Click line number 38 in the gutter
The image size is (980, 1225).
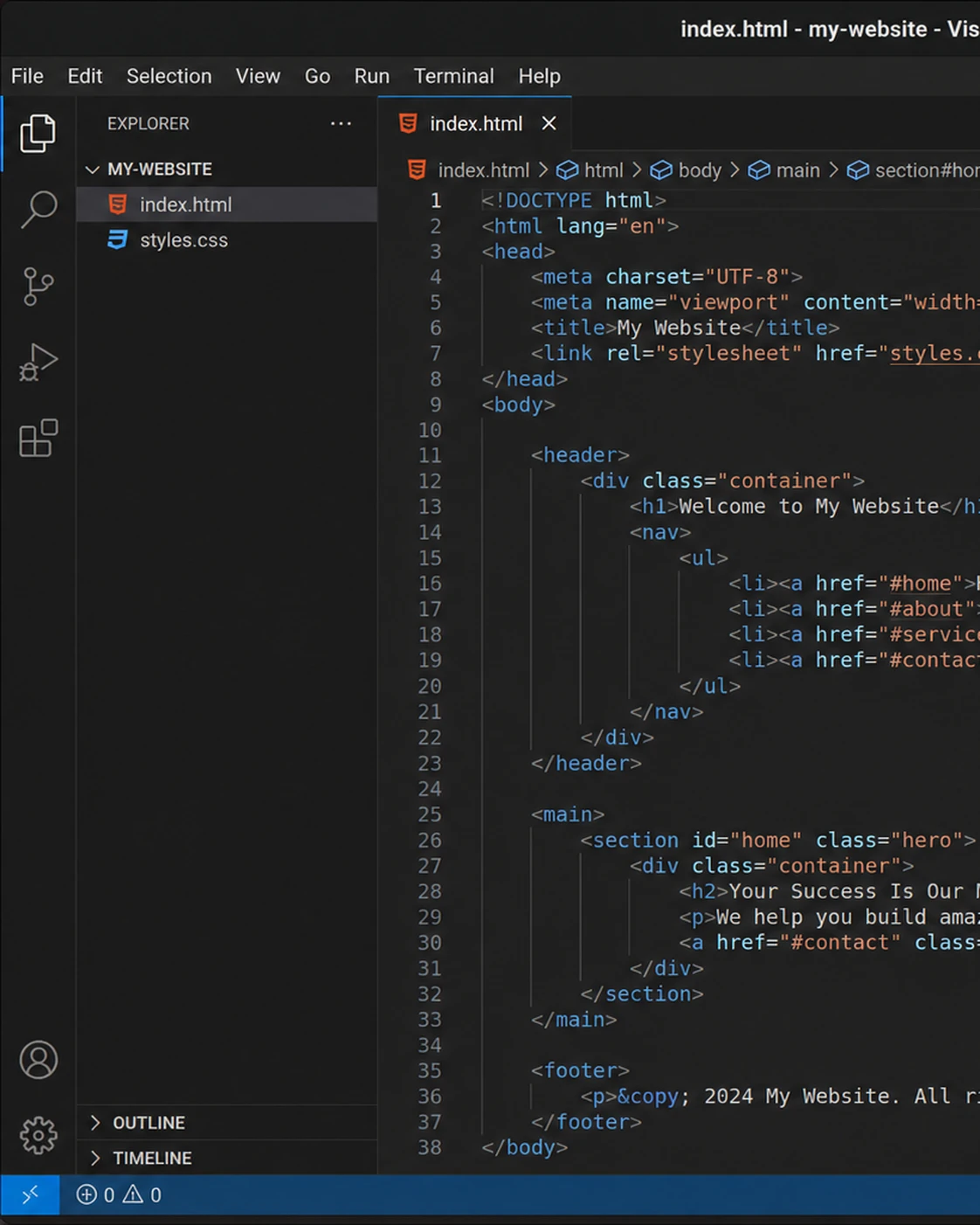[430, 1147]
